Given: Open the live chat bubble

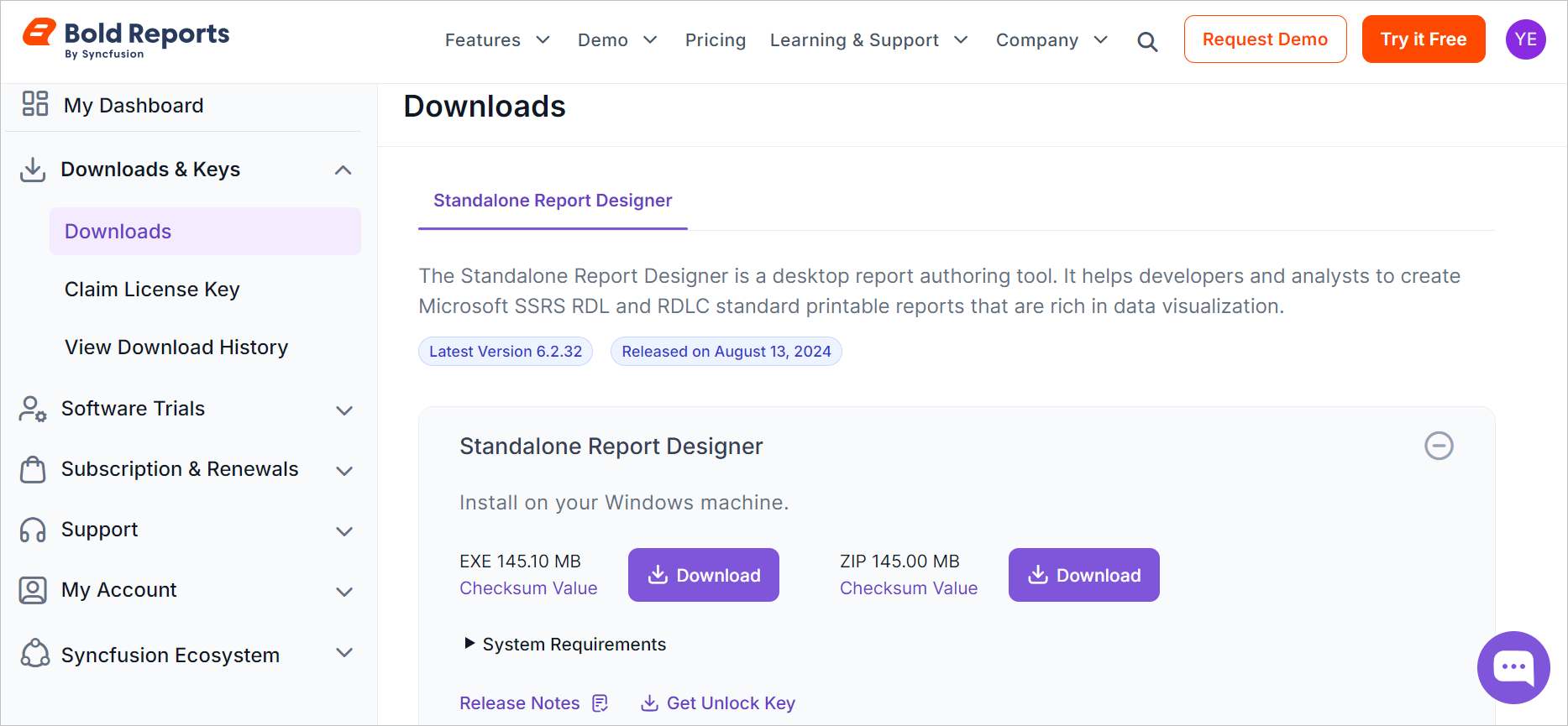Looking at the screenshot, I should pyautogui.click(x=1513, y=667).
